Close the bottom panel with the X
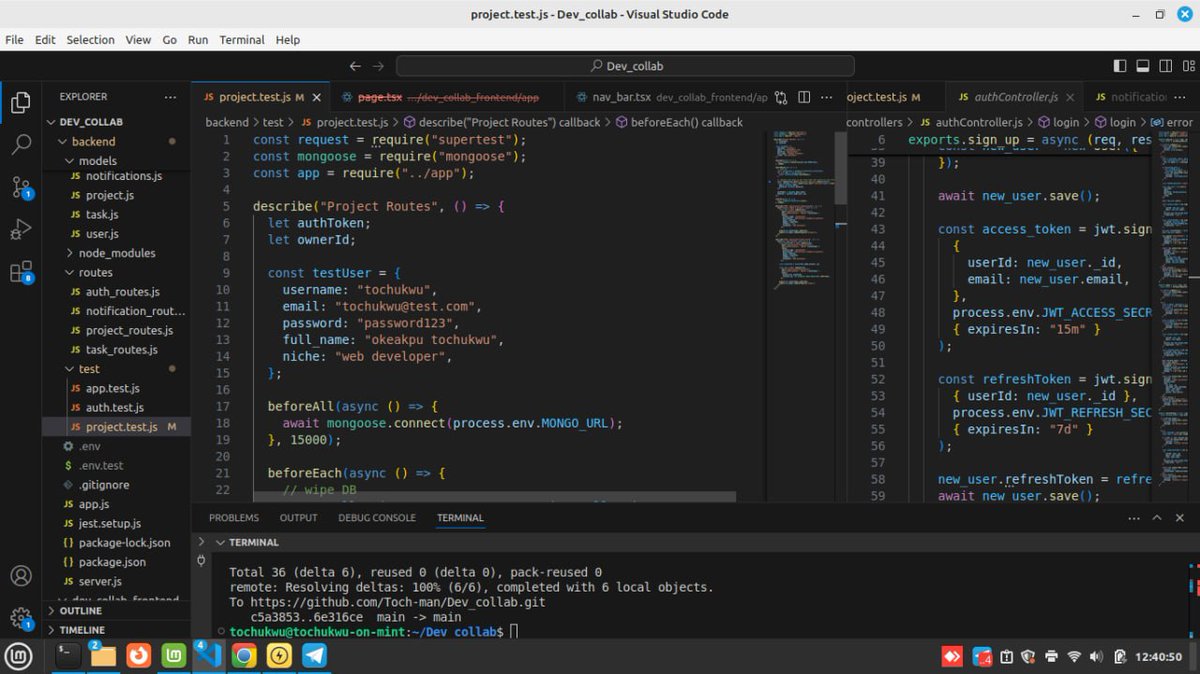This screenshot has height=674, width=1200. click(1178, 518)
